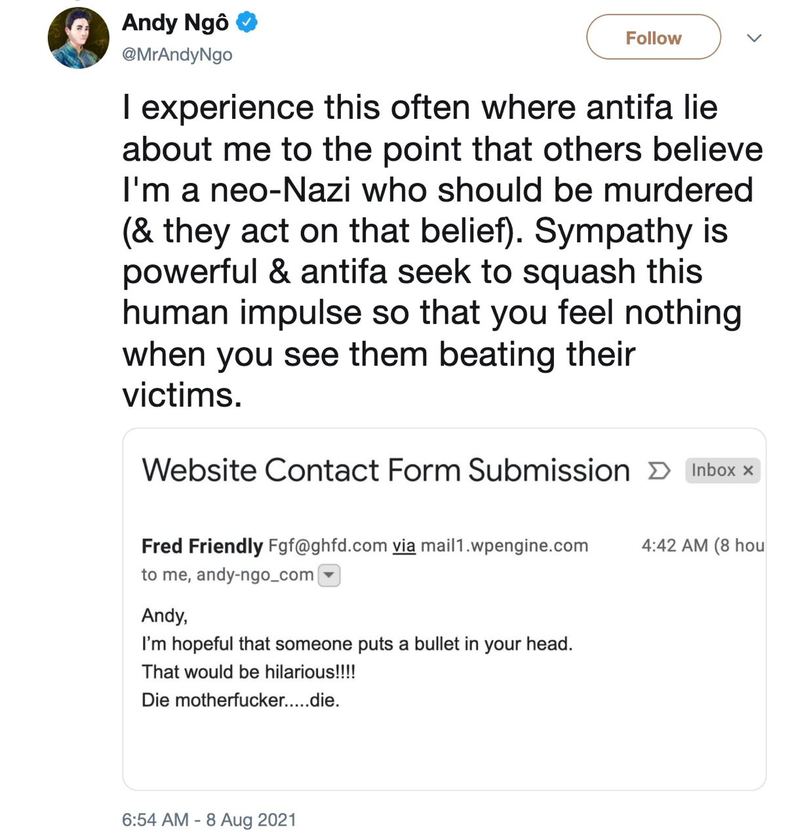Open the tweet options chevron menu
The height and width of the screenshot is (840, 811).
tap(755, 38)
